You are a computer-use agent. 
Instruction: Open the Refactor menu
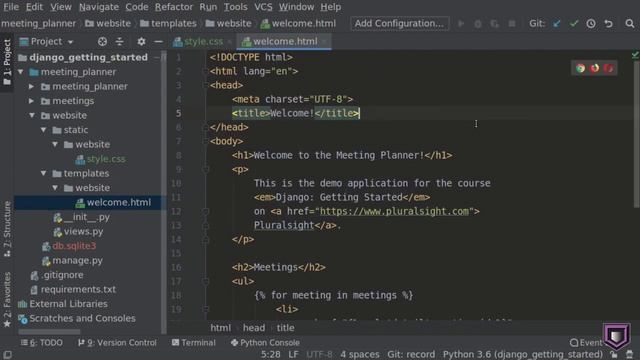point(173,7)
